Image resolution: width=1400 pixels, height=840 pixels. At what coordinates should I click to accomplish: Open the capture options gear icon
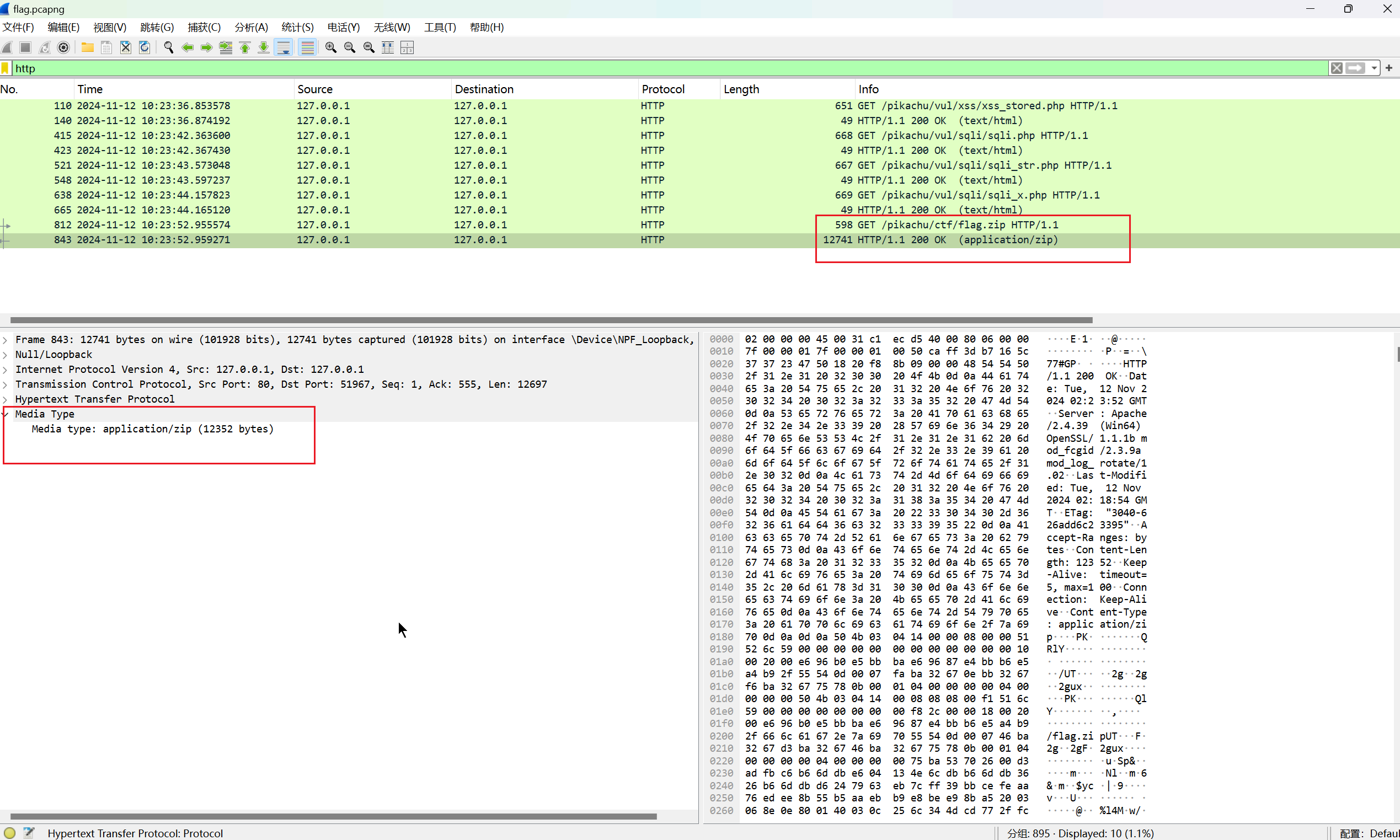(63, 47)
